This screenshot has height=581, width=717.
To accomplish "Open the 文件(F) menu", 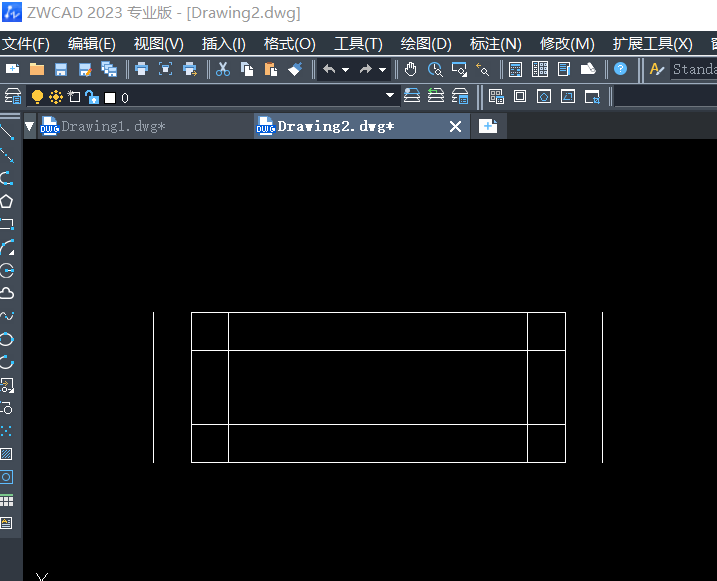I will pyautogui.click(x=26, y=44).
